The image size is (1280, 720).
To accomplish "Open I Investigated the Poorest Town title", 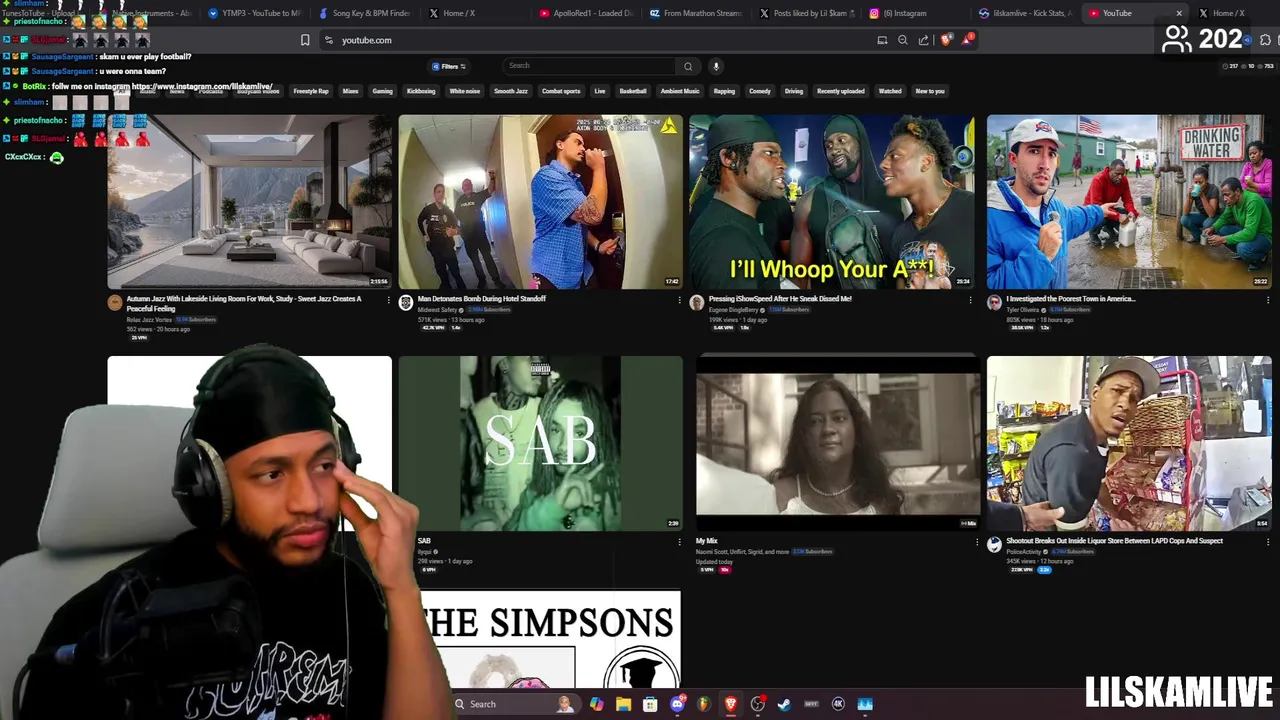I will click(1070, 299).
